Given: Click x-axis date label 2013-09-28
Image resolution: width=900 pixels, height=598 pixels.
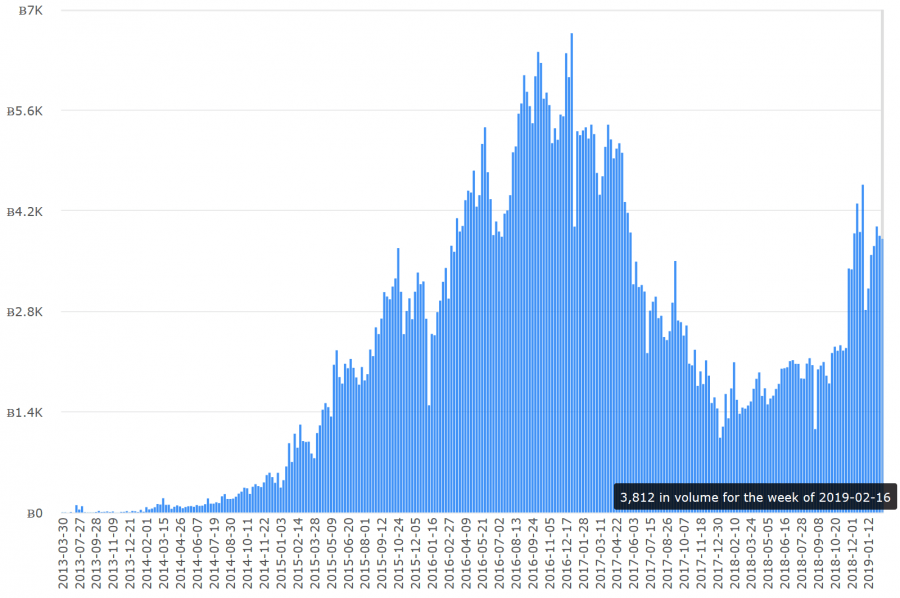Looking at the screenshot, I should (x=97, y=553).
